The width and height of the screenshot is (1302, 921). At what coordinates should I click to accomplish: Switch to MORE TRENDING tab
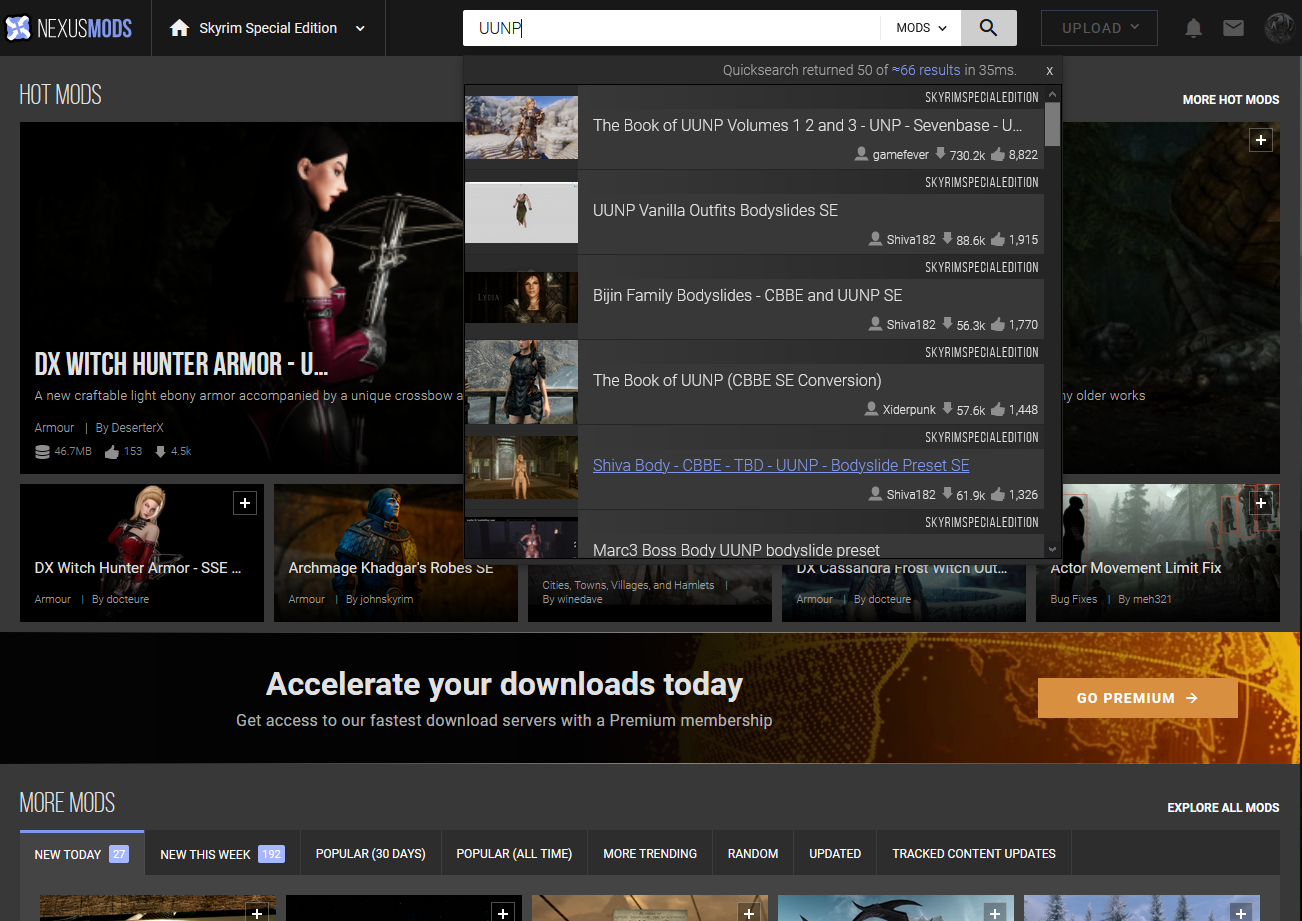[x=650, y=854]
